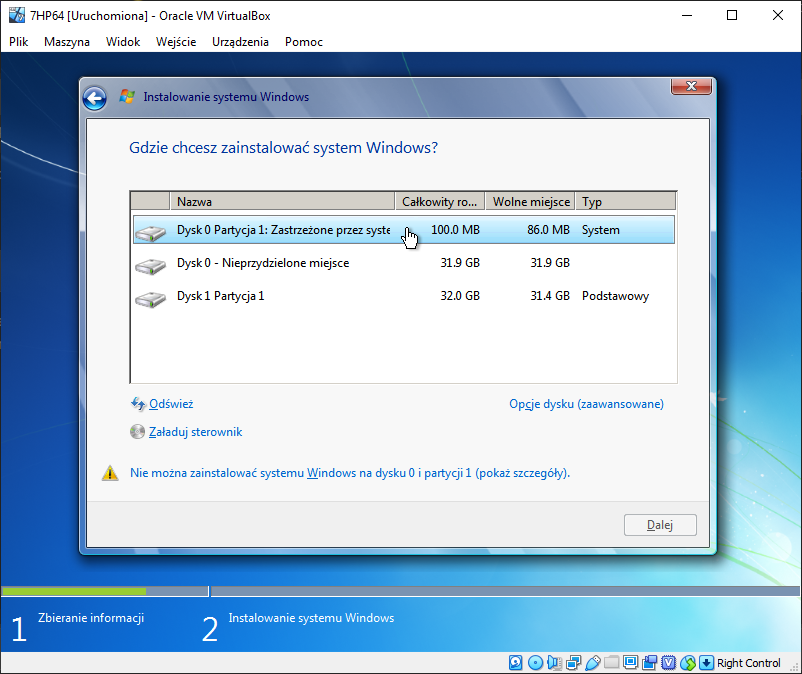Click the Wolne miejsce column header
Screen dimensions: 802x674
(x=530, y=201)
